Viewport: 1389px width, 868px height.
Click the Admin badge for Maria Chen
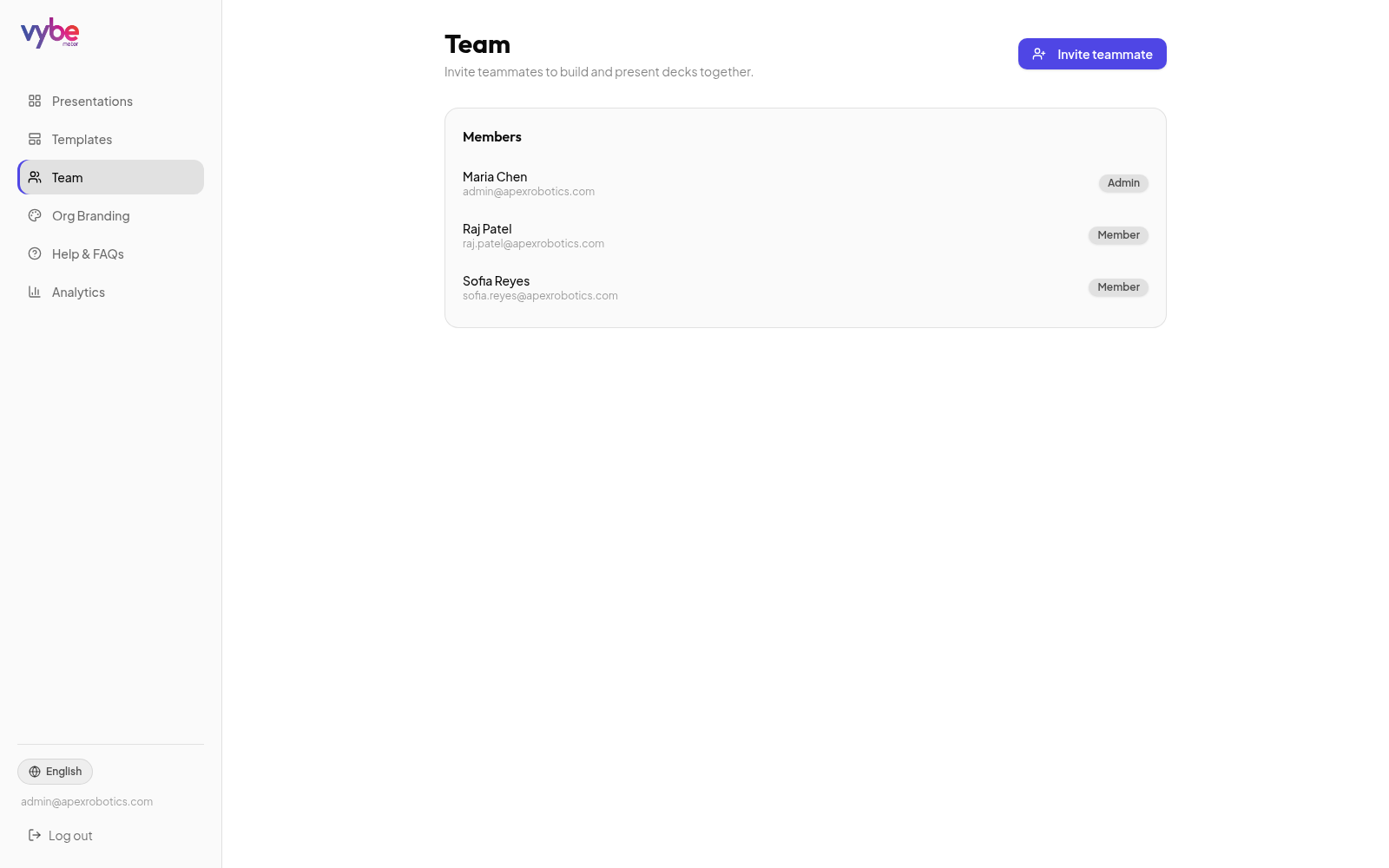pos(1123,183)
